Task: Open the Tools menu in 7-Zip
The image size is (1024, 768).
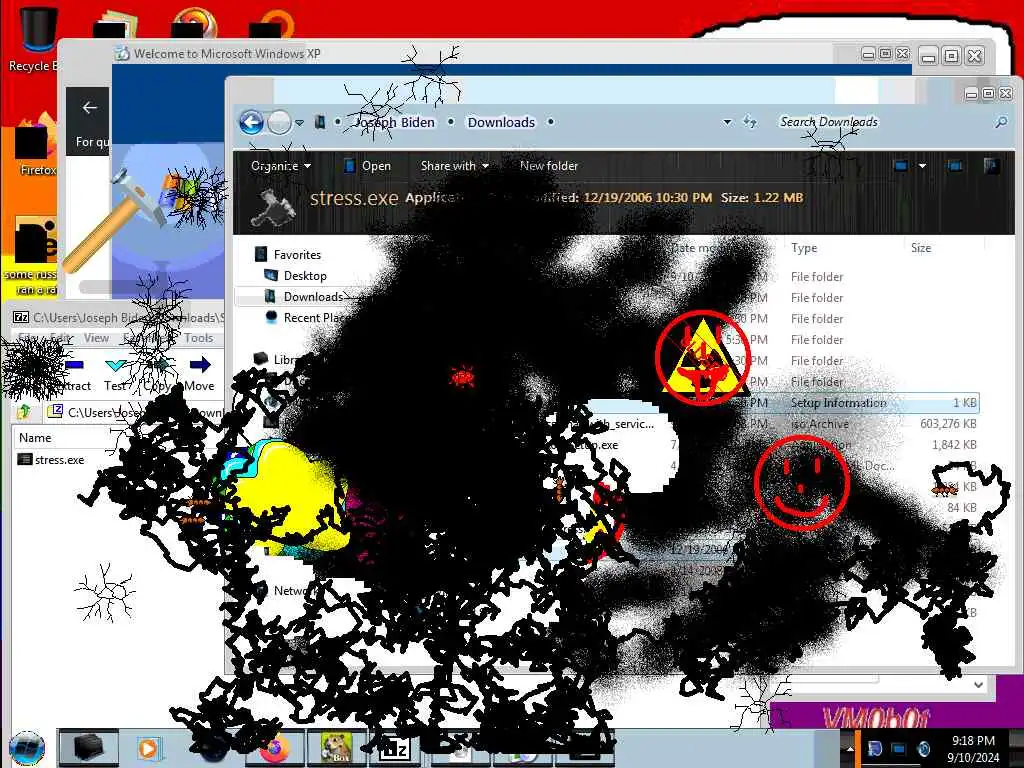Action: tap(198, 338)
